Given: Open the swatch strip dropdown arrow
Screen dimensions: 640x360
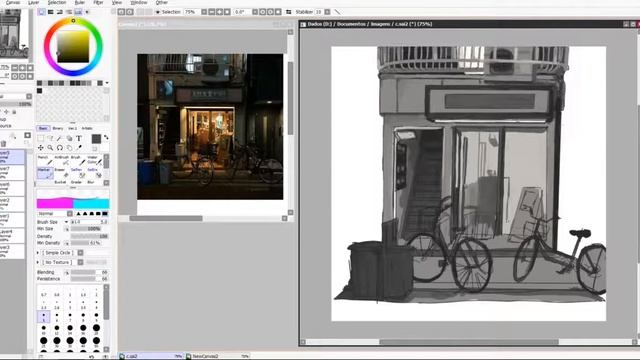Looking at the screenshot, I should 107,83.
